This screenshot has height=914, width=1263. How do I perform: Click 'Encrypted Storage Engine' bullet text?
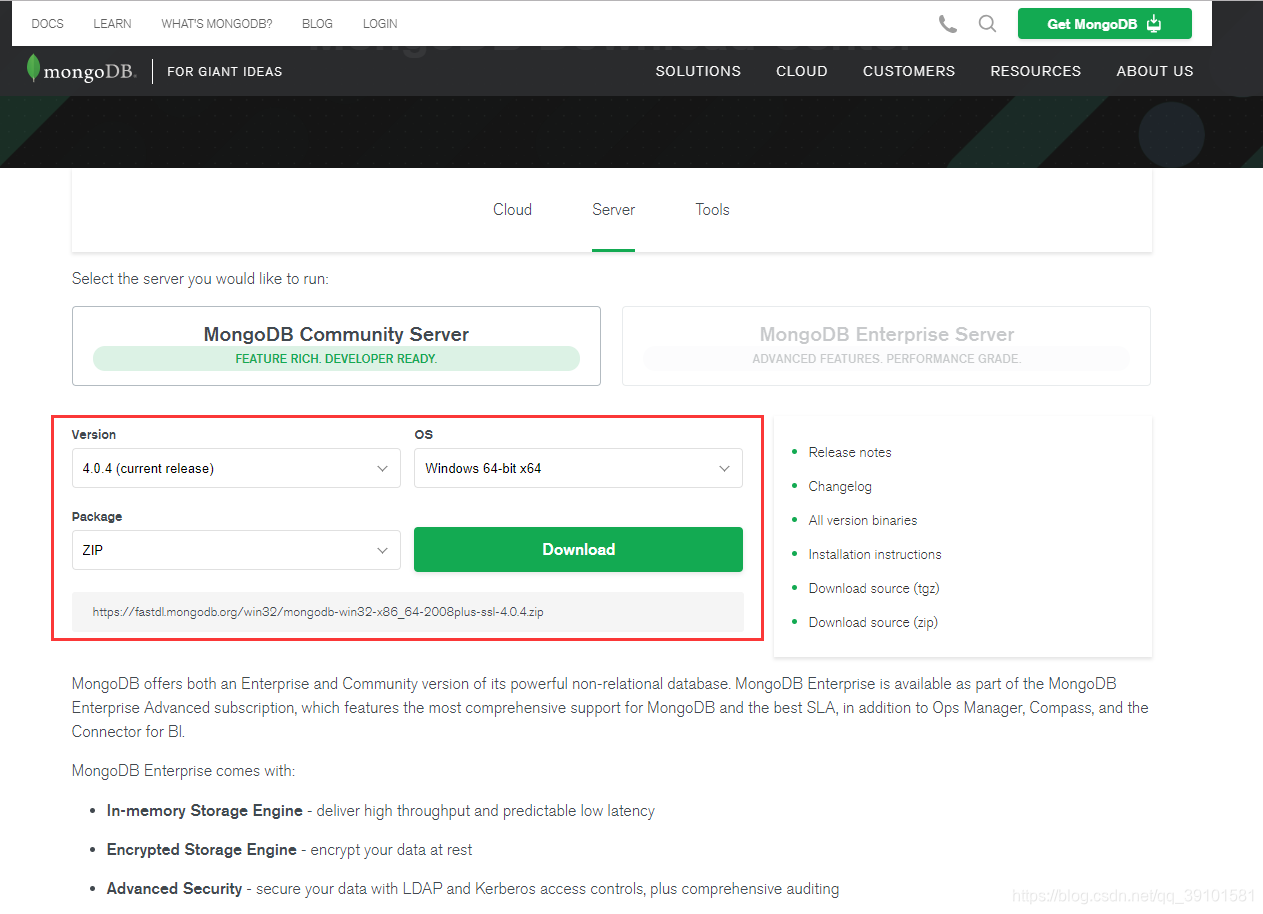[x=202, y=850]
